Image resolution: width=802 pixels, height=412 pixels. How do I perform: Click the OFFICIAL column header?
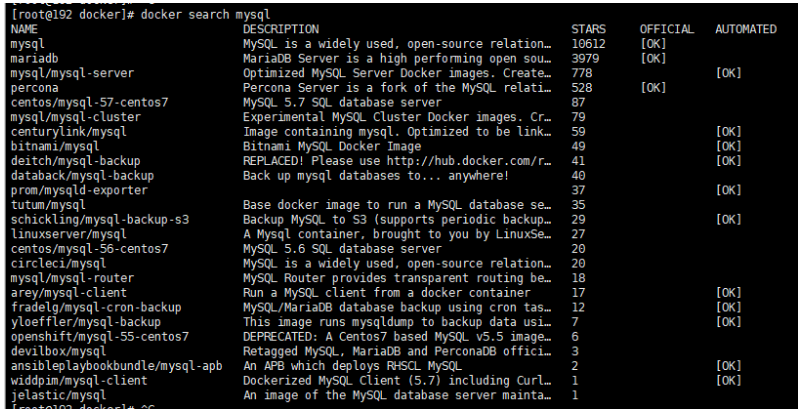coord(666,29)
